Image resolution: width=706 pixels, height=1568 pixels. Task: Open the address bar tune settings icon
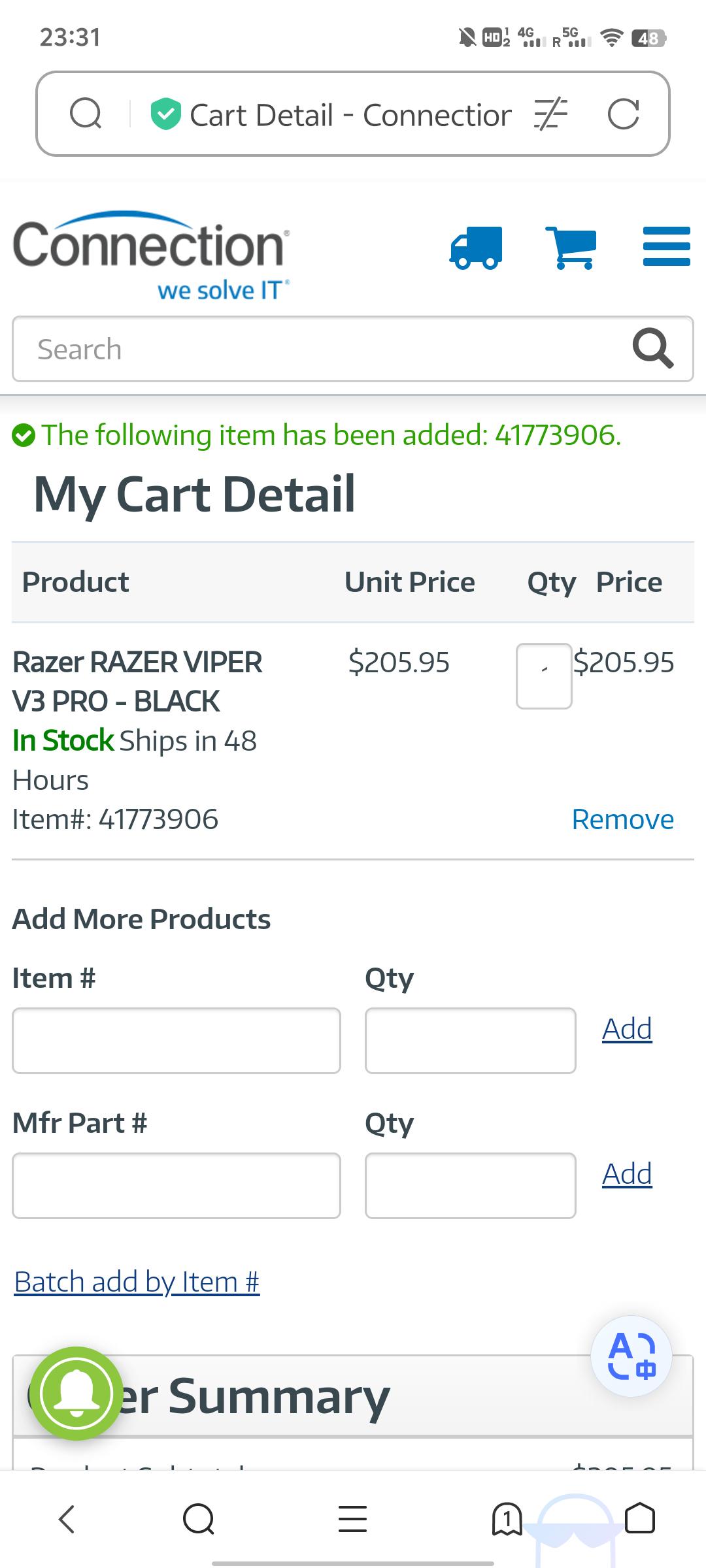pyautogui.click(x=549, y=114)
